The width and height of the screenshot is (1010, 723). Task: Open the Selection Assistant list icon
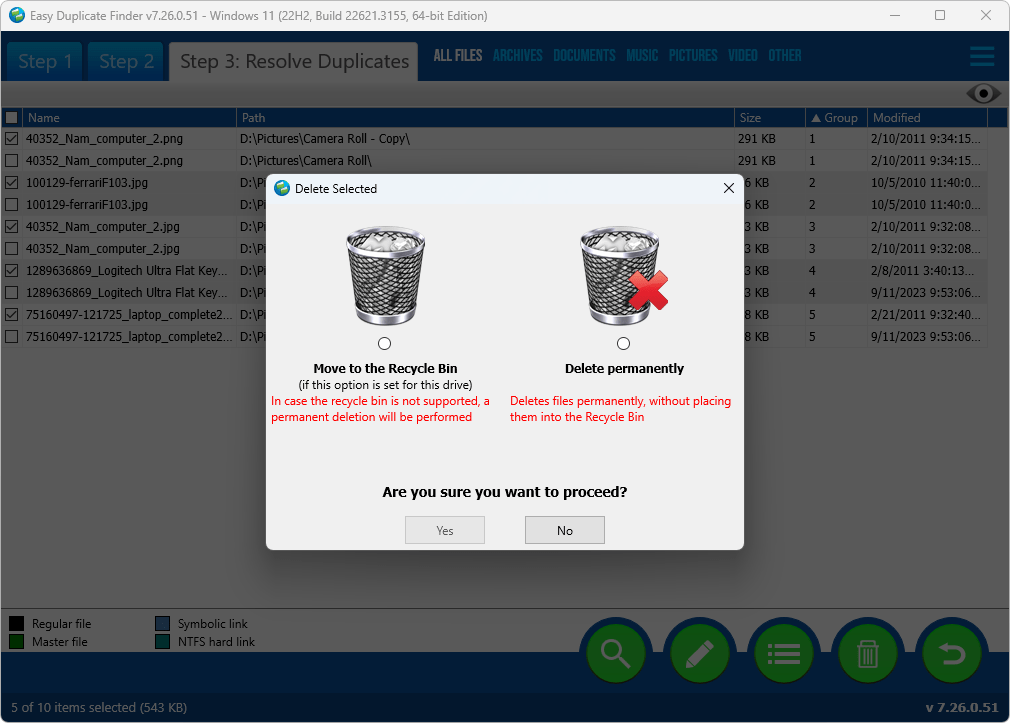coord(783,652)
